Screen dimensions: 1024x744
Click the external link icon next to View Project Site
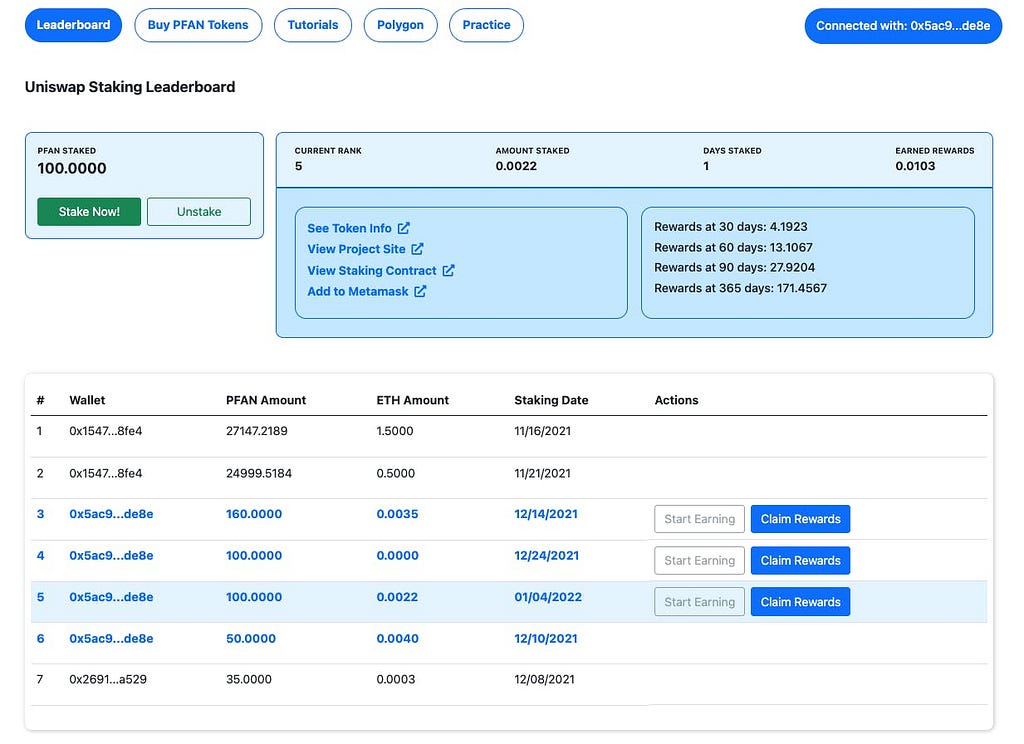point(417,249)
